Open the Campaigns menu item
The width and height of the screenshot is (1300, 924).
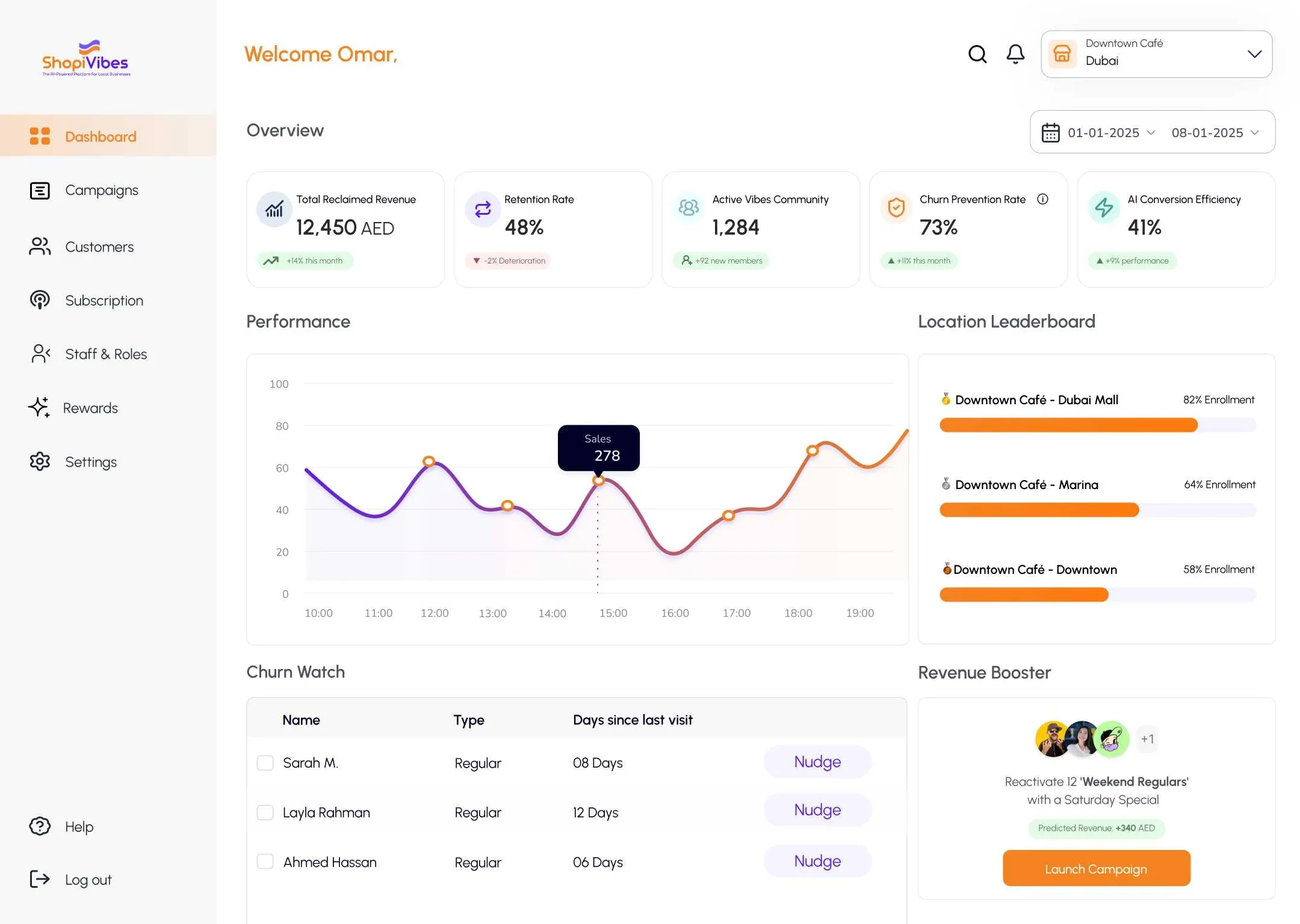pyautogui.click(x=101, y=190)
